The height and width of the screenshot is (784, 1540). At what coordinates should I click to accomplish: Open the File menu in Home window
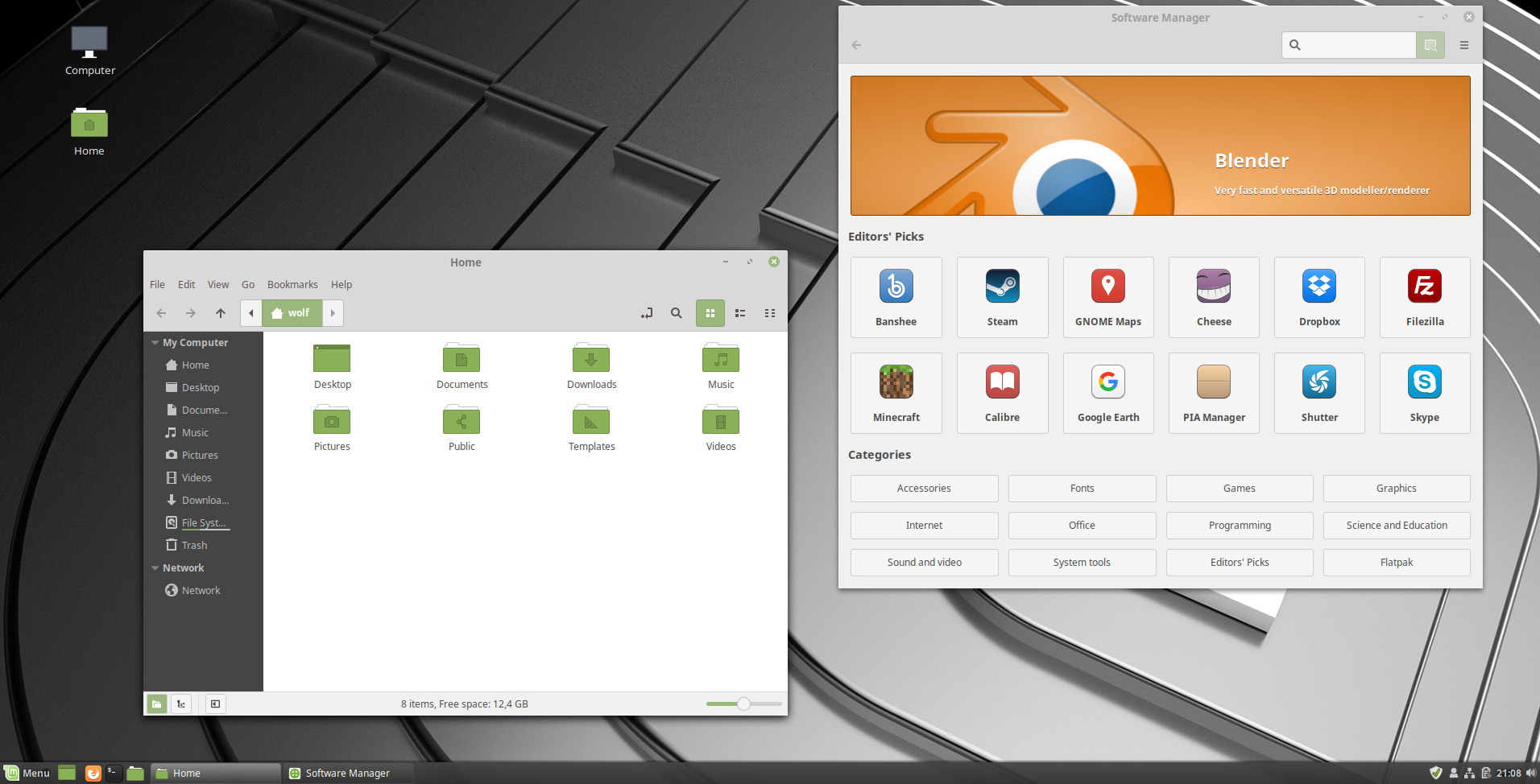[157, 285]
